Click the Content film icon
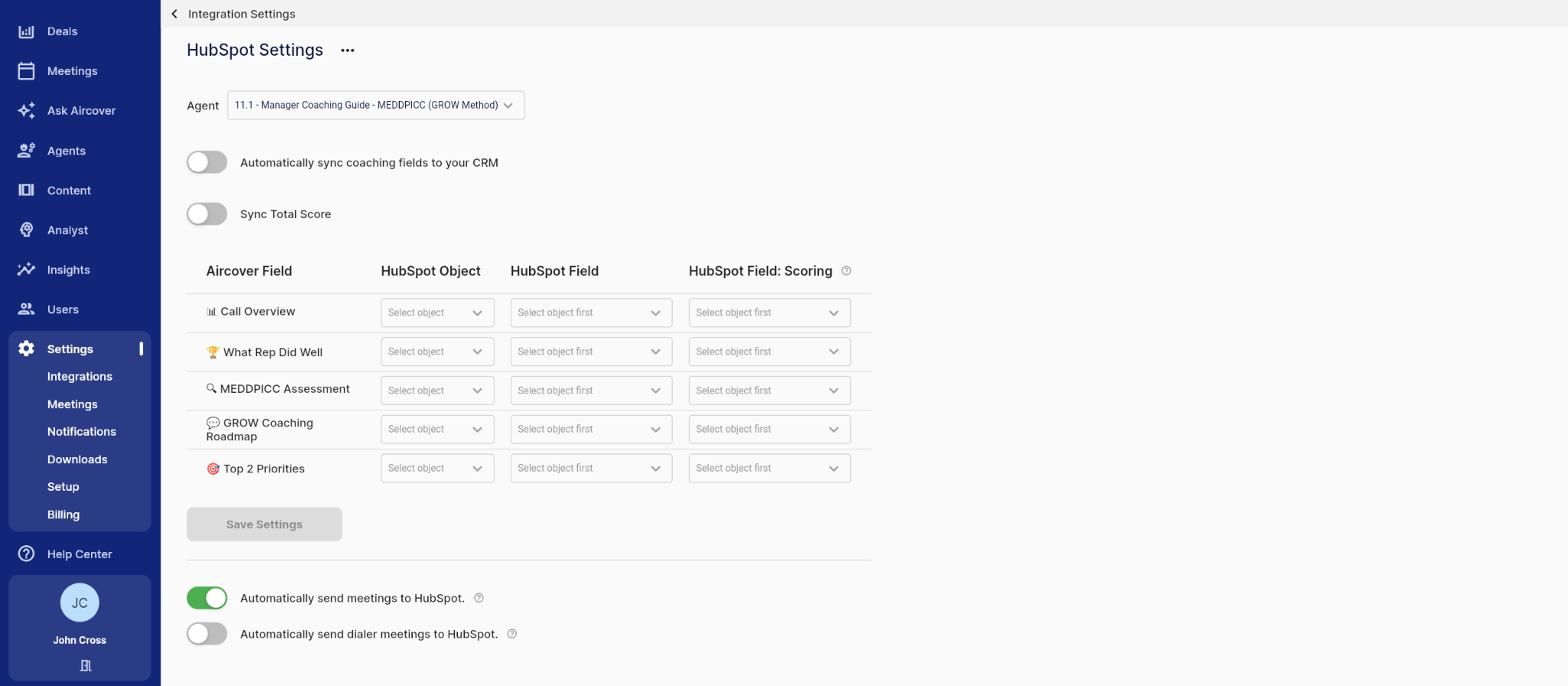1568x686 pixels. point(26,190)
